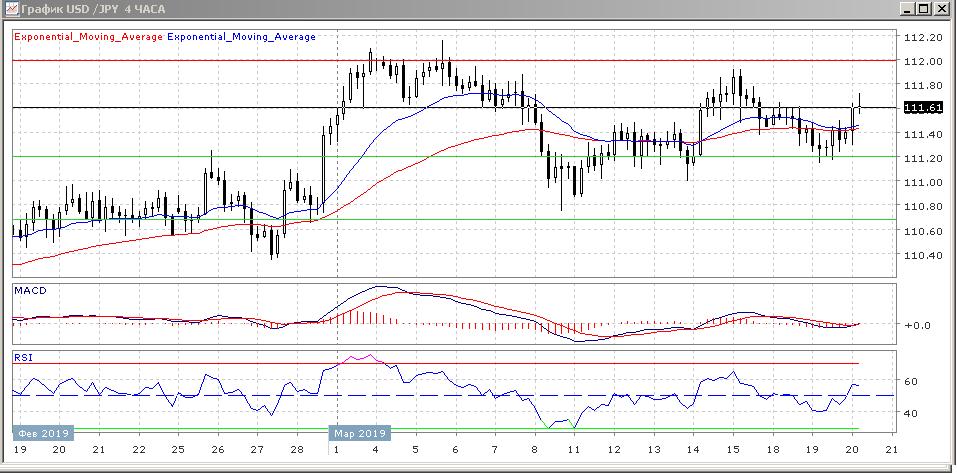Click the RSI 60 level label
This screenshot has width=957, height=473.
coord(911,381)
